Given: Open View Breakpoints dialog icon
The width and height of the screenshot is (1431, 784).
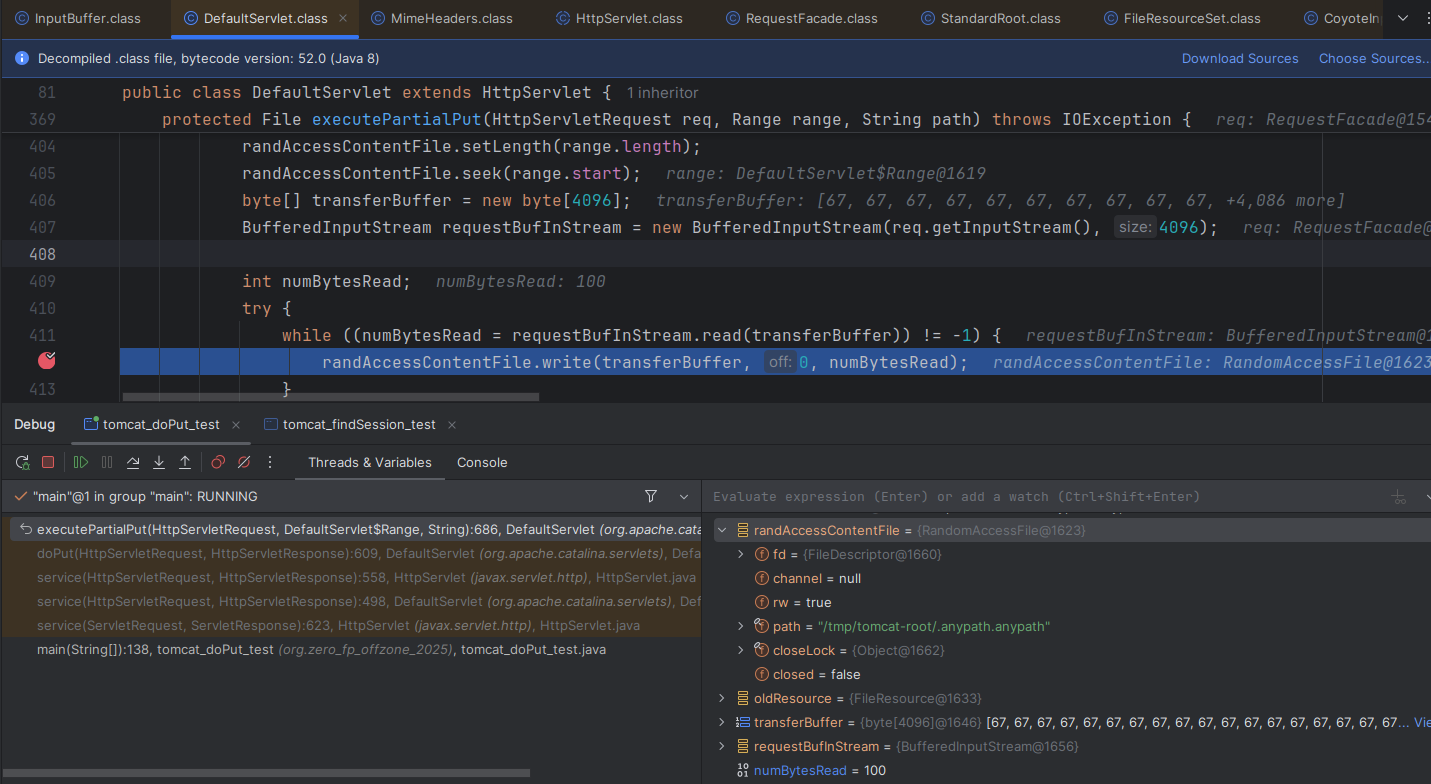Looking at the screenshot, I should coord(218,462).
